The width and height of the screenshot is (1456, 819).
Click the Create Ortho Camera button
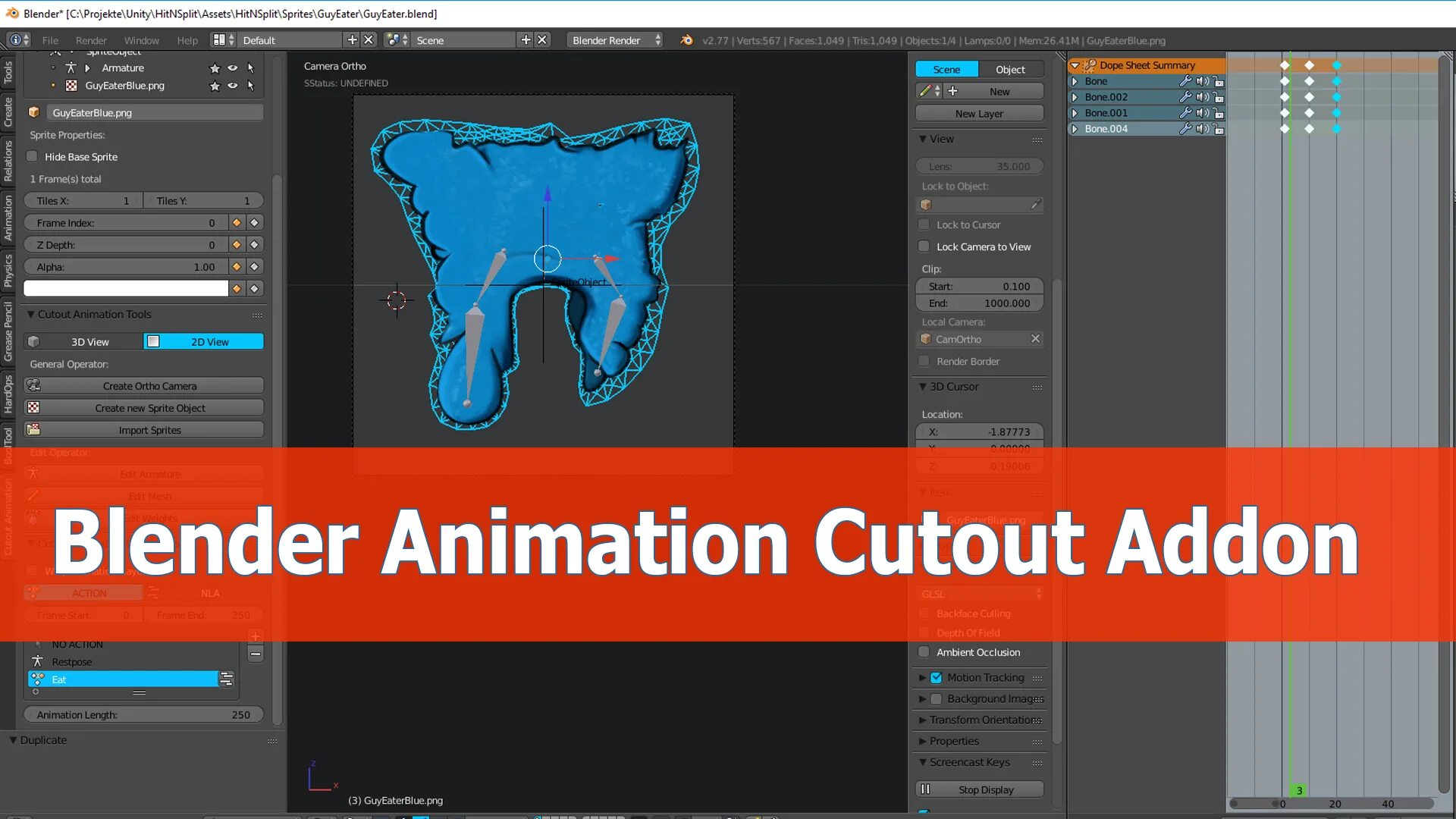click(149, 386)
